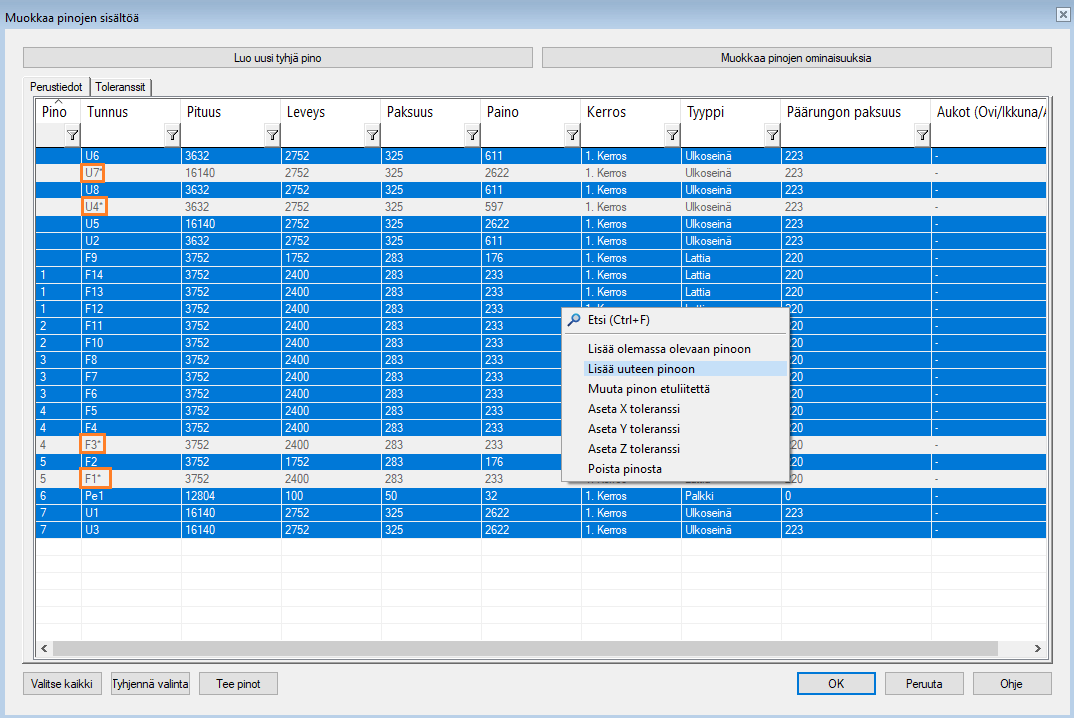Open the Leveys column filter icon
1074x718 pixels.
tap(372, 135)
